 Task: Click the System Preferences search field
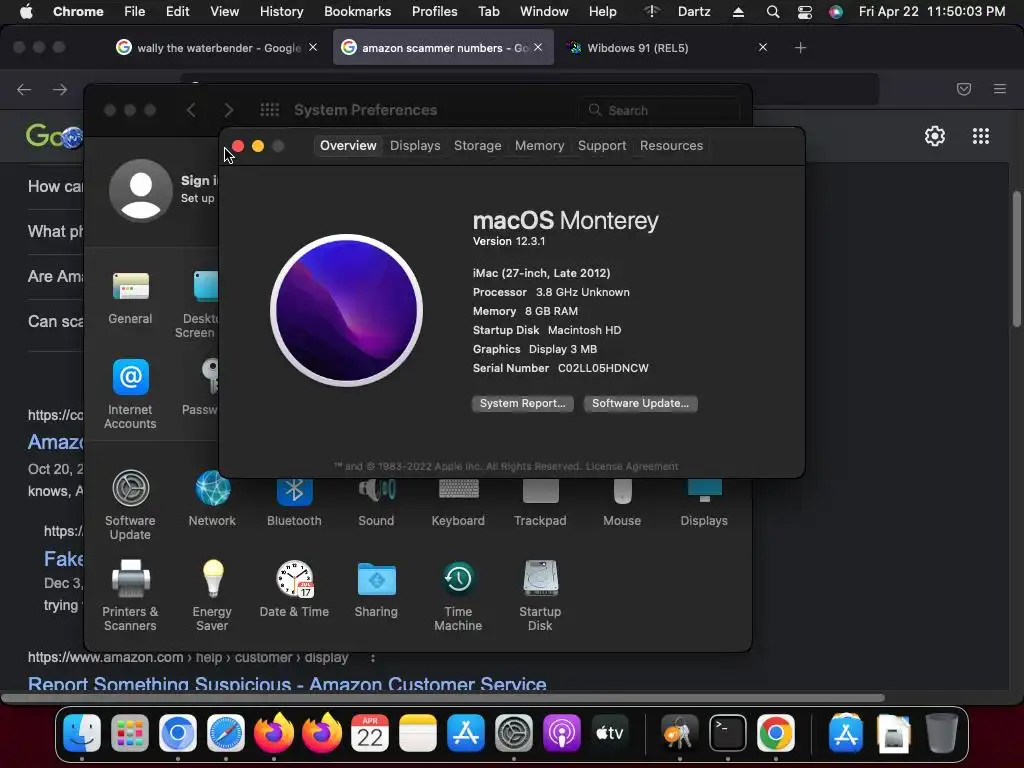click(x=658, y=110)
